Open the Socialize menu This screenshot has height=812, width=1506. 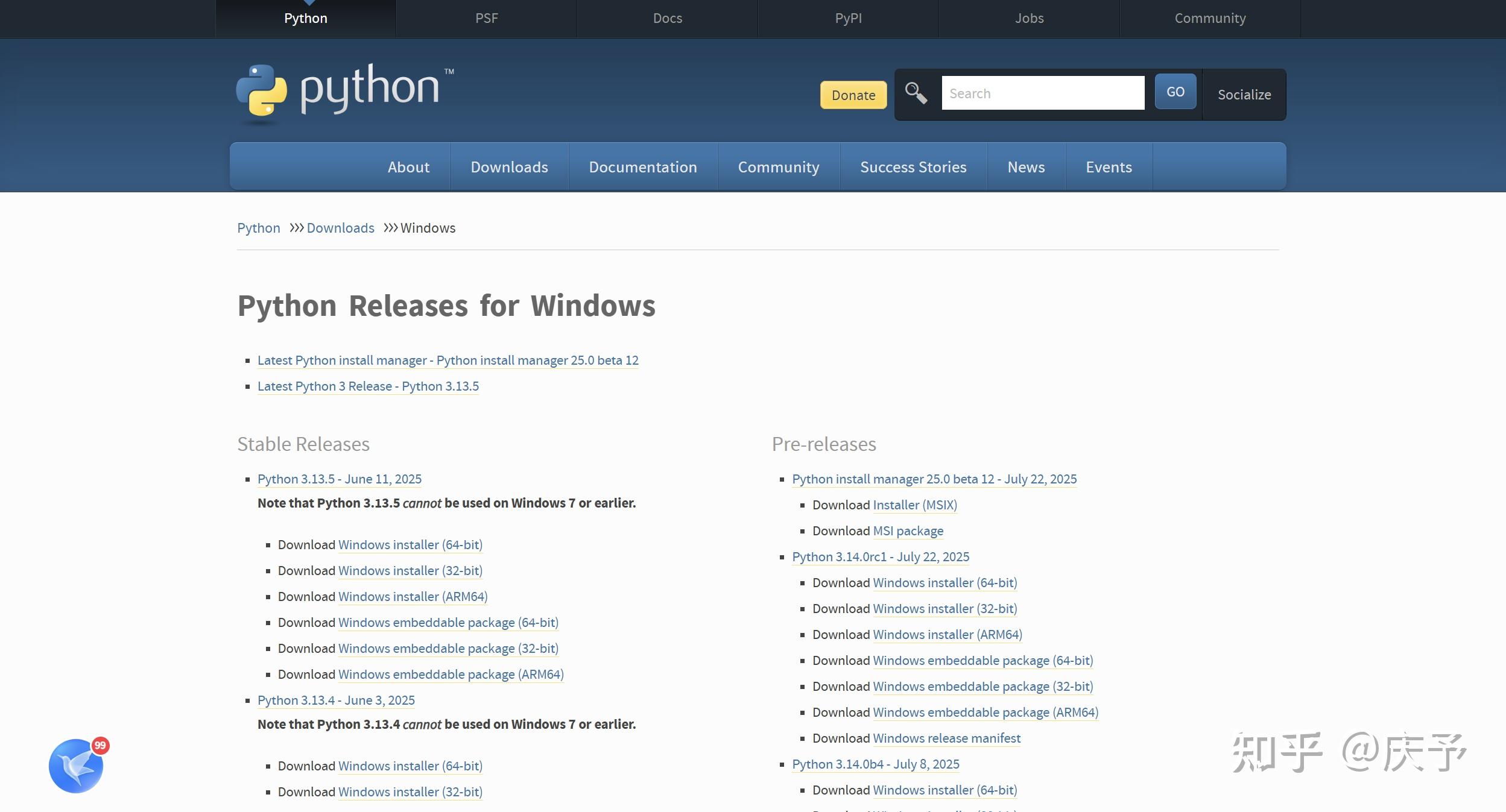[1244, 95]
